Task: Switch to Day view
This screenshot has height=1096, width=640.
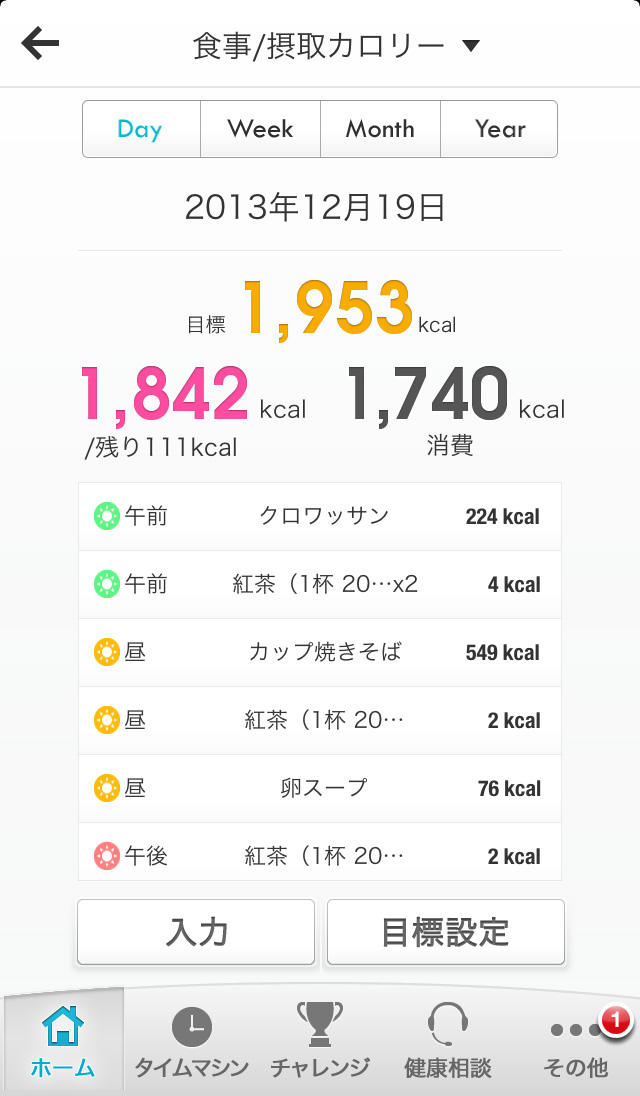Action: 141,129
